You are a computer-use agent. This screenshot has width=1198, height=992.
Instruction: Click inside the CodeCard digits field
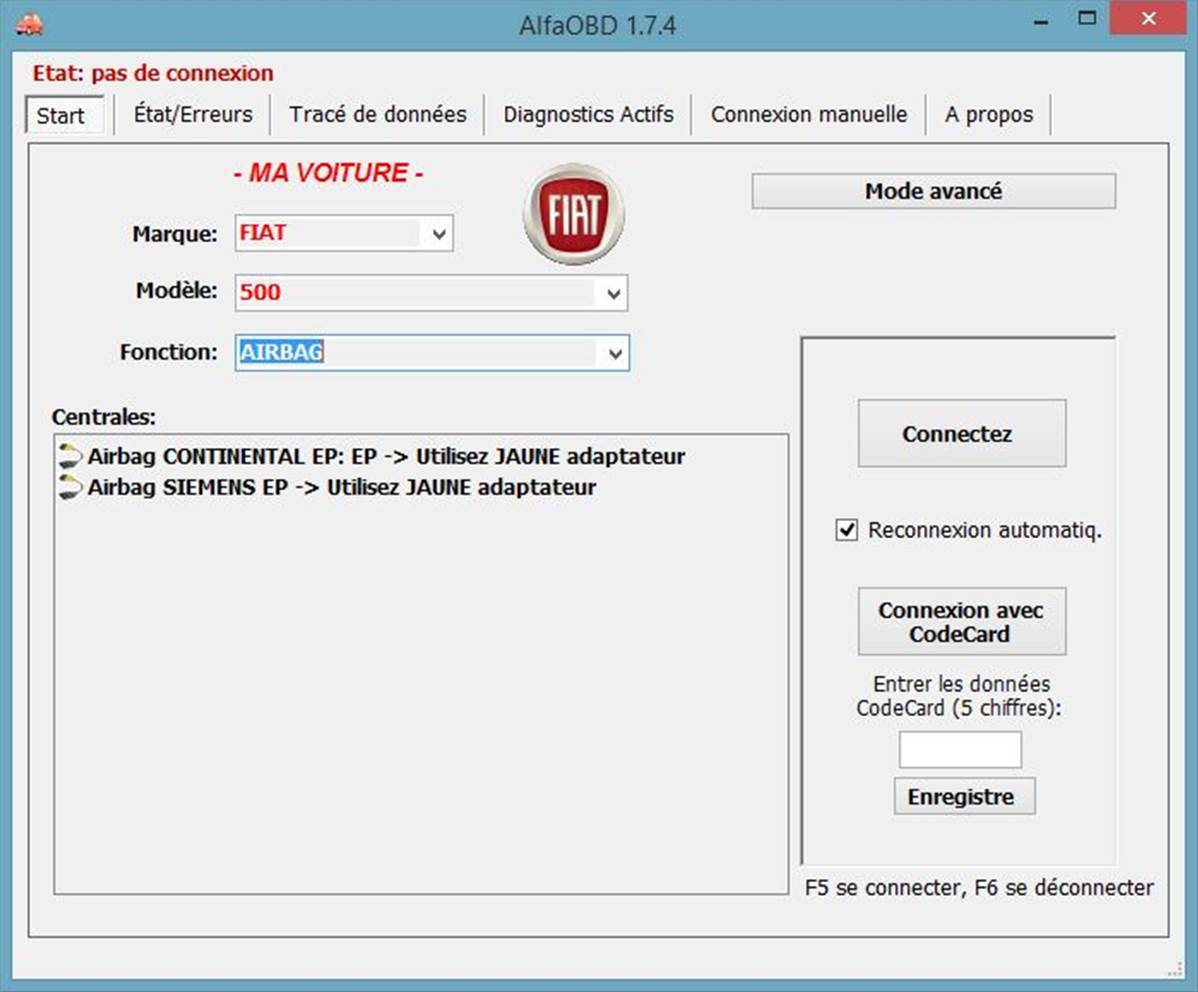960,748
